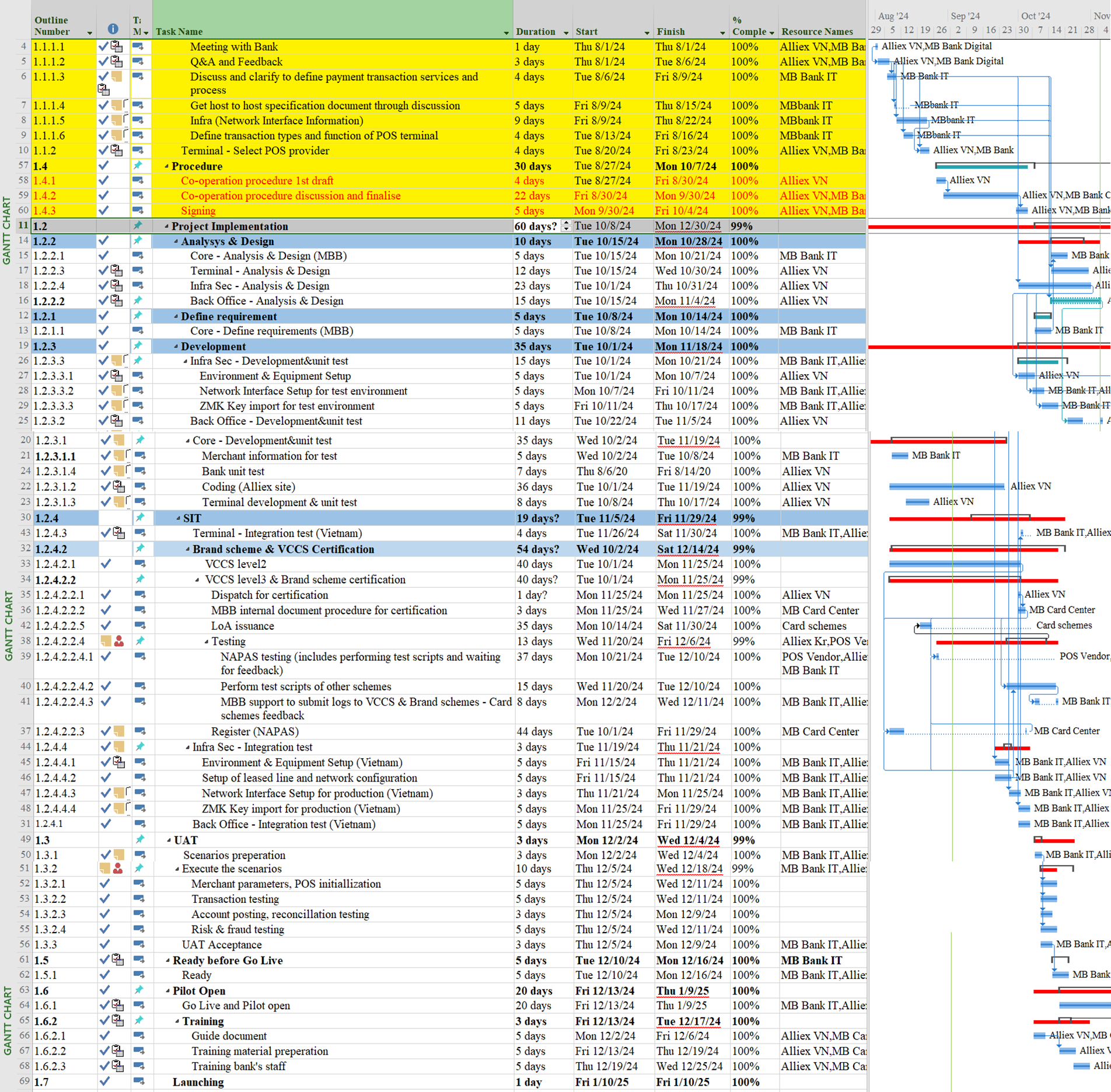Click the 'MB Card Center' resource cell in Register (NAPAS) row

click(823, 731)
